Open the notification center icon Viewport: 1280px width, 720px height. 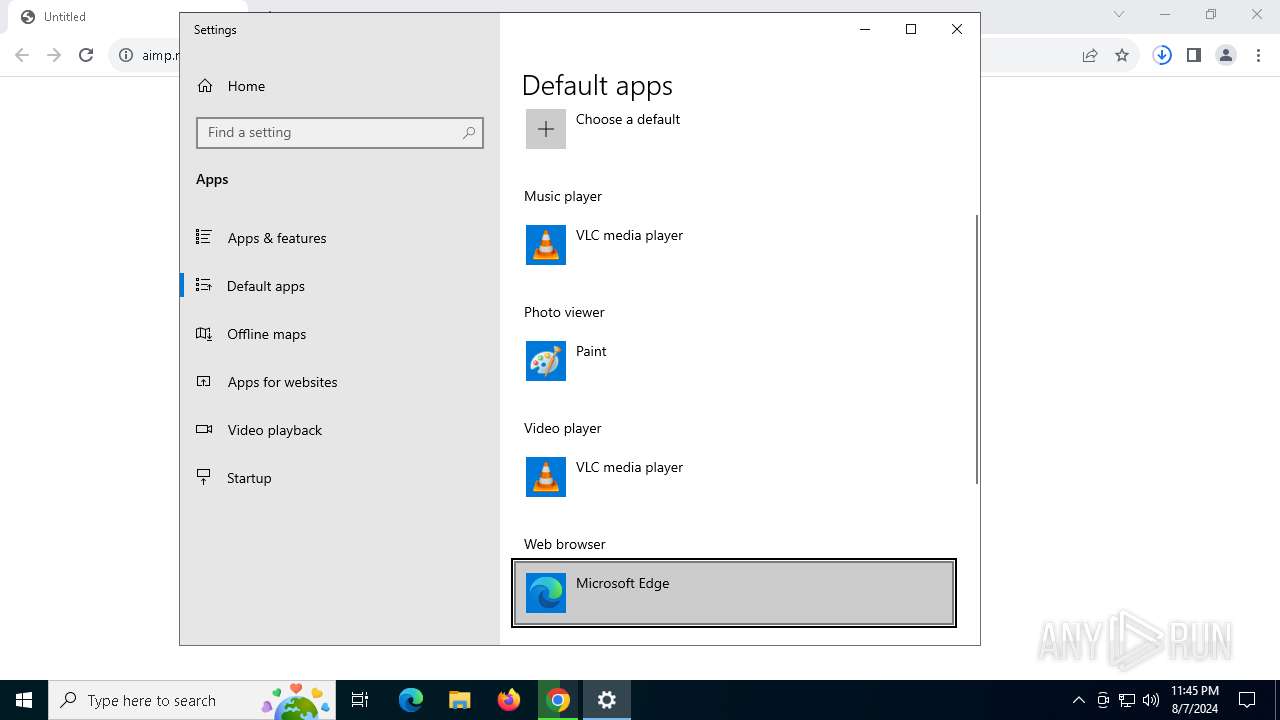[x=1247, y=700]
